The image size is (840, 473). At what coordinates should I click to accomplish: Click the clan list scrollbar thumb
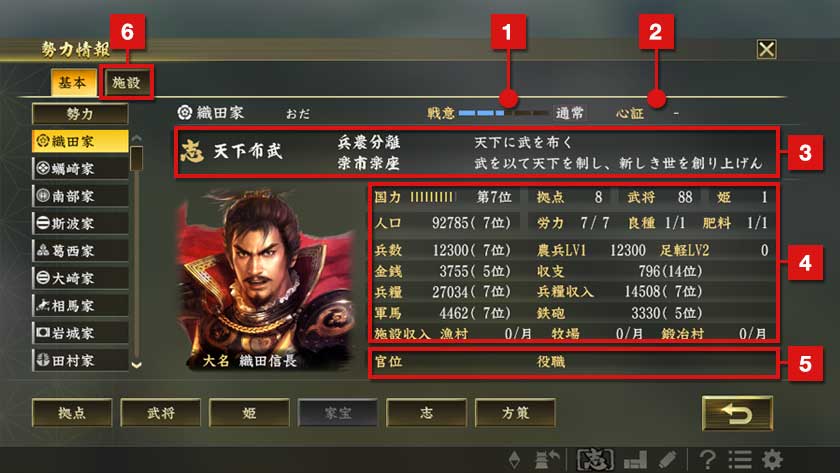(x=137, y=158)
